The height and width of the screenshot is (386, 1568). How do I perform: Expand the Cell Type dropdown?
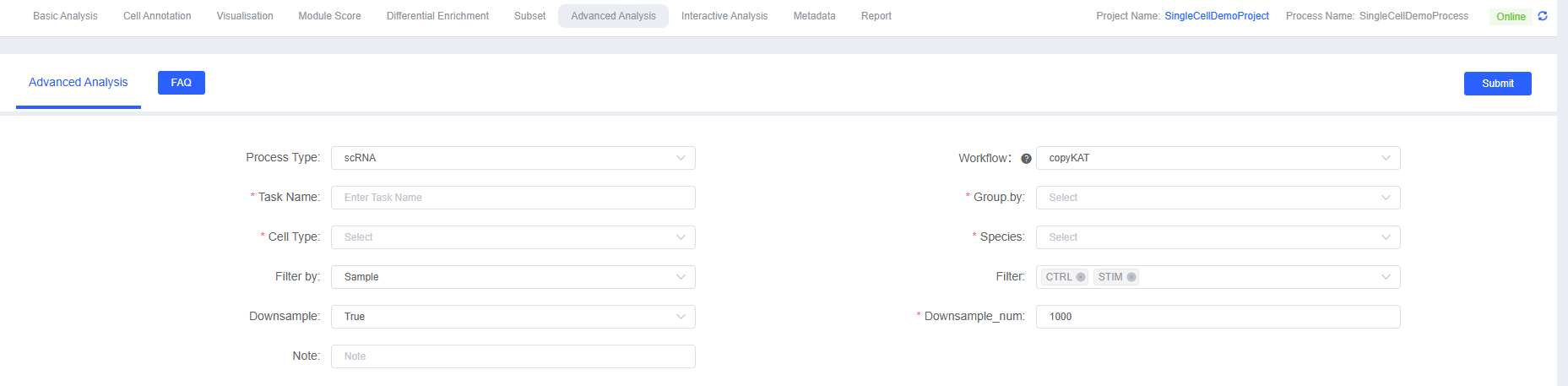click(513, 237)
